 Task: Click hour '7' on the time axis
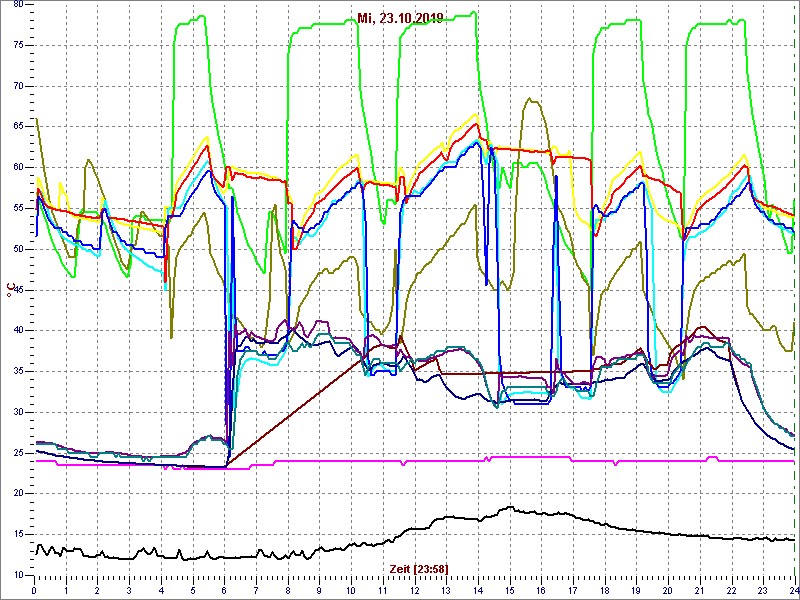256,591
